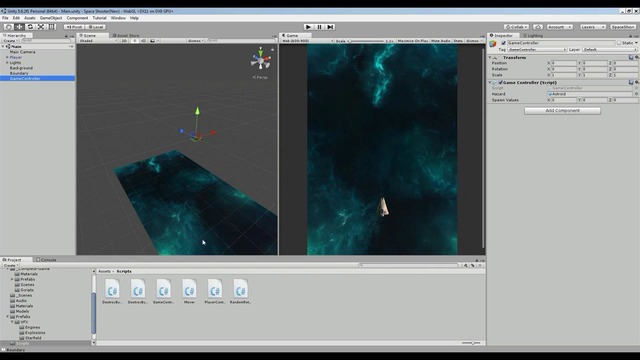Screen dimensions: 640x360
Task: Select Boundary in Hierarchy
Action: click(x=19, y=73)
